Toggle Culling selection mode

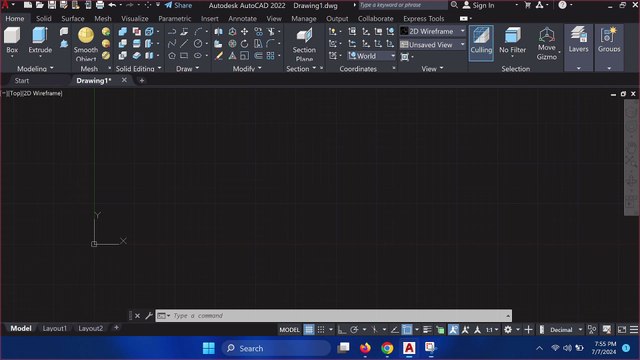[481, 43]
